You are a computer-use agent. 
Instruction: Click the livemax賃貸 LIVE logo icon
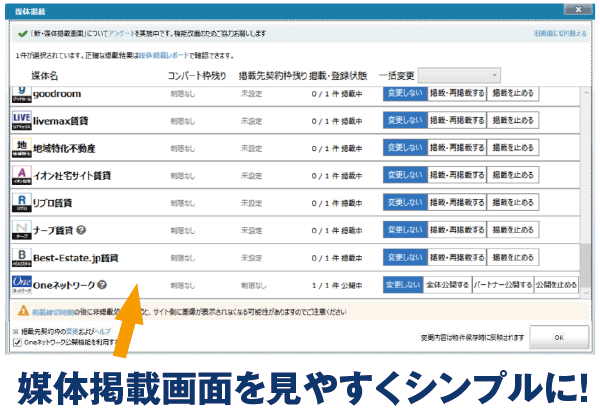coord(21,121)
